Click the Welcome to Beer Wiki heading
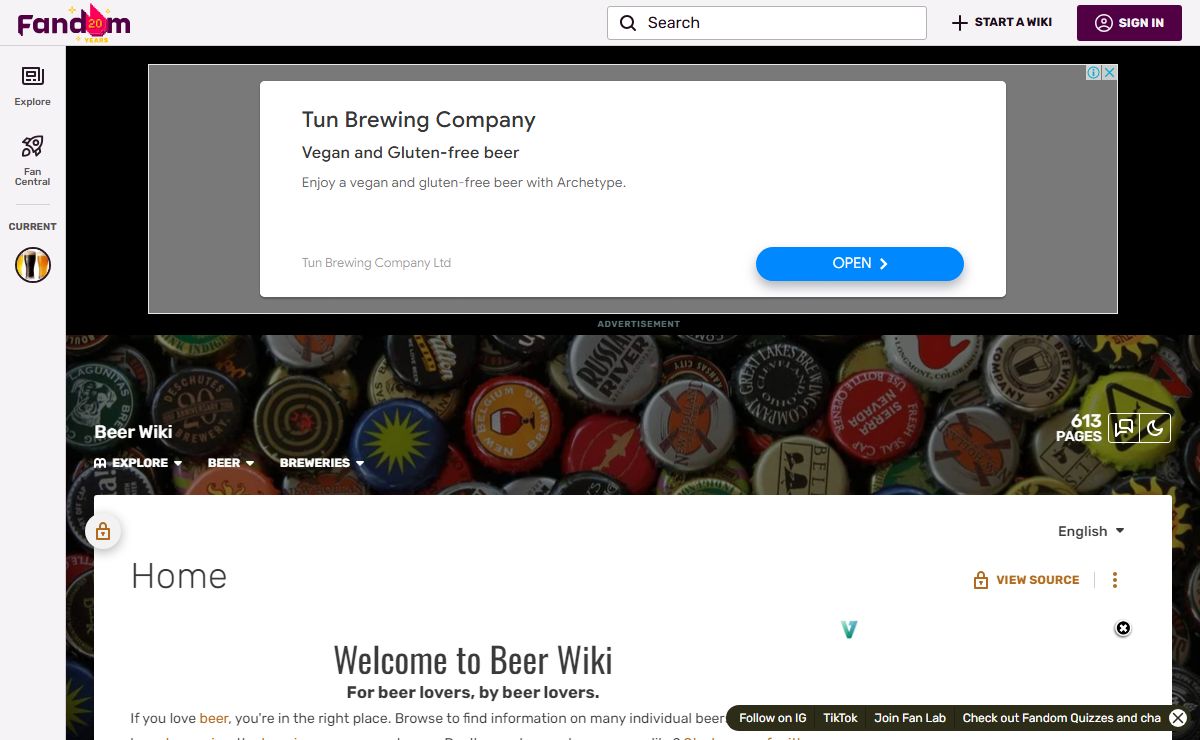 pyautogui.click(x=473, y=660)
